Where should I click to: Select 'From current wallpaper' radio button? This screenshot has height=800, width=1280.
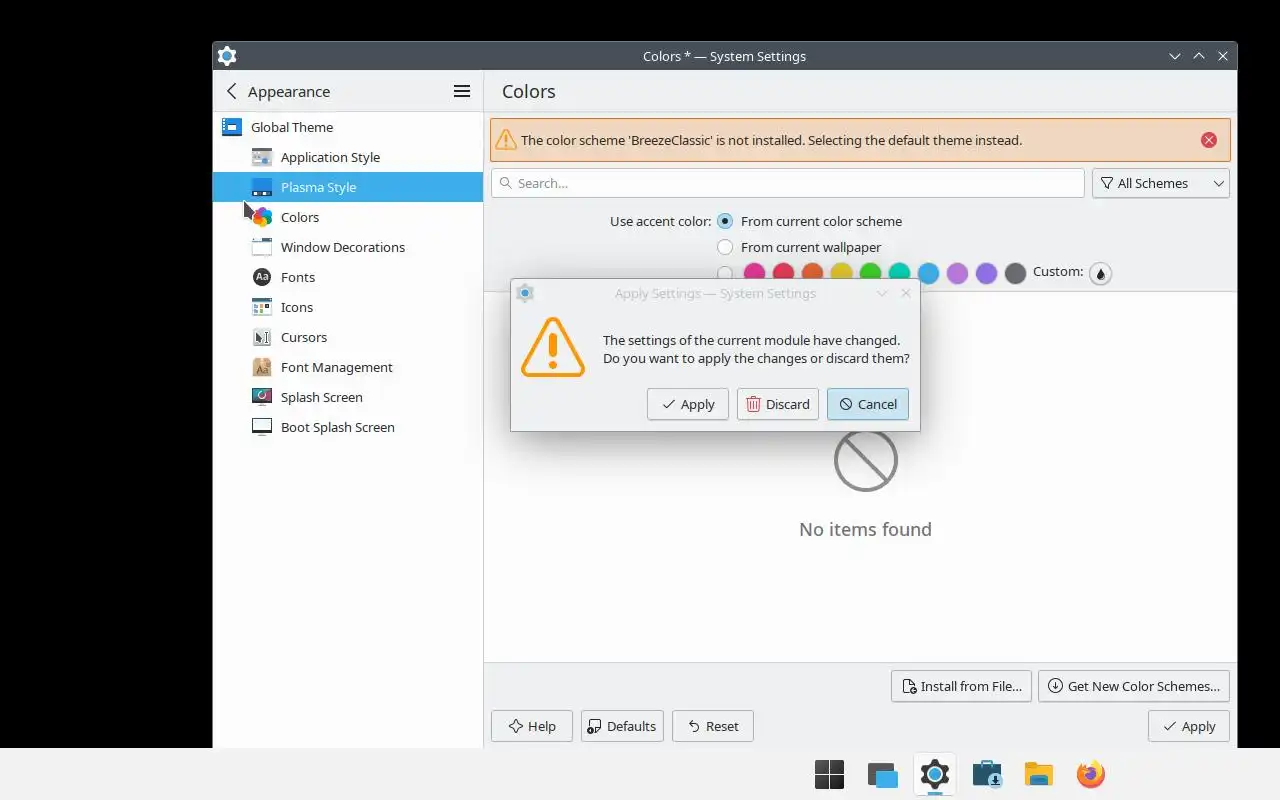[725, 247]
